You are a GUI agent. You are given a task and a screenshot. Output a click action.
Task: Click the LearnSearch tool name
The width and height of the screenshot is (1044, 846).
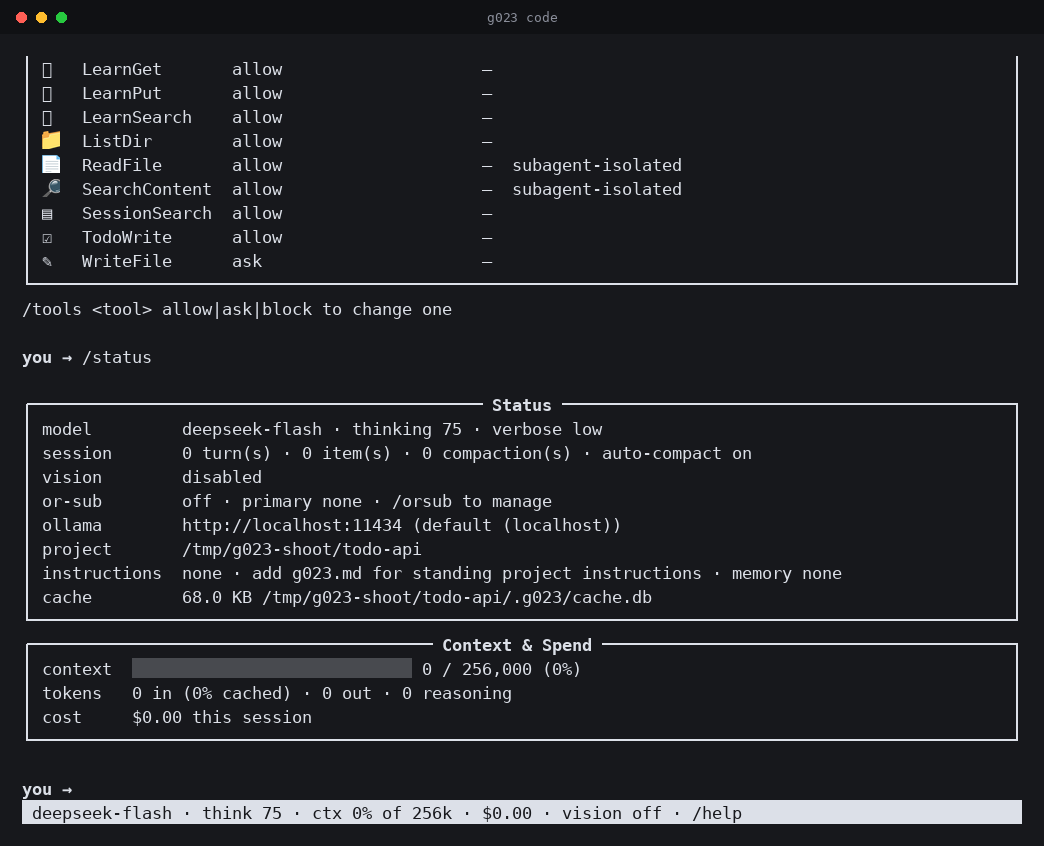click(x=136, y=117)
